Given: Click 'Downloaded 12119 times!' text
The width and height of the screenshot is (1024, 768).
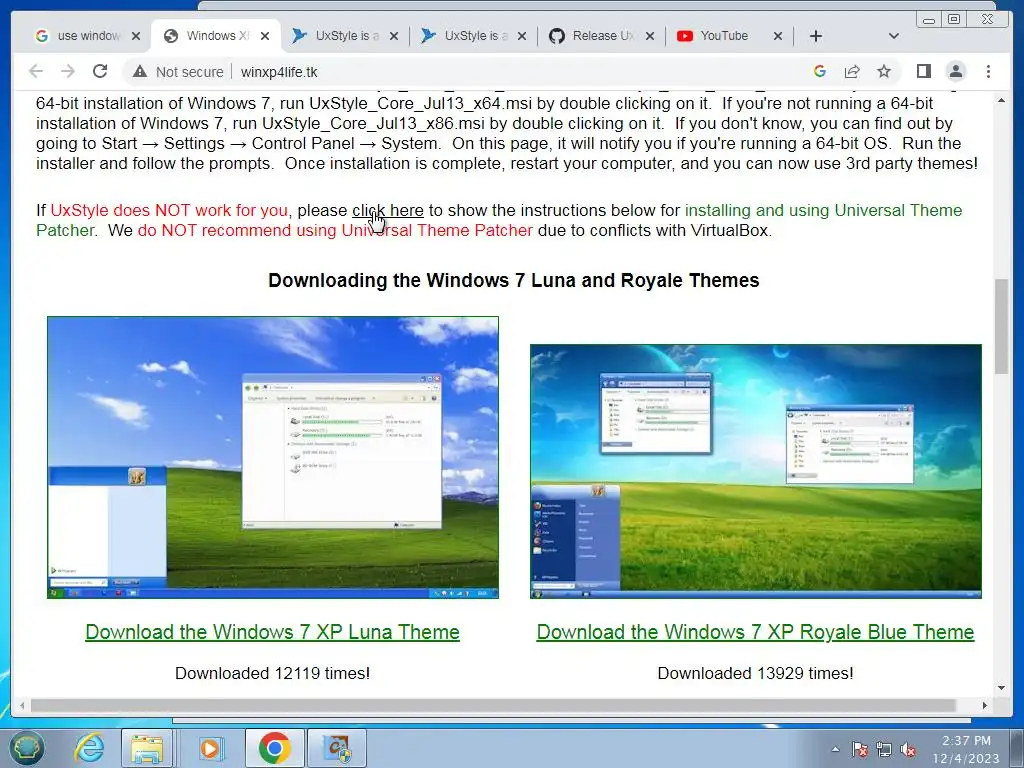Looking at the screenshot, I should point(272,673).
